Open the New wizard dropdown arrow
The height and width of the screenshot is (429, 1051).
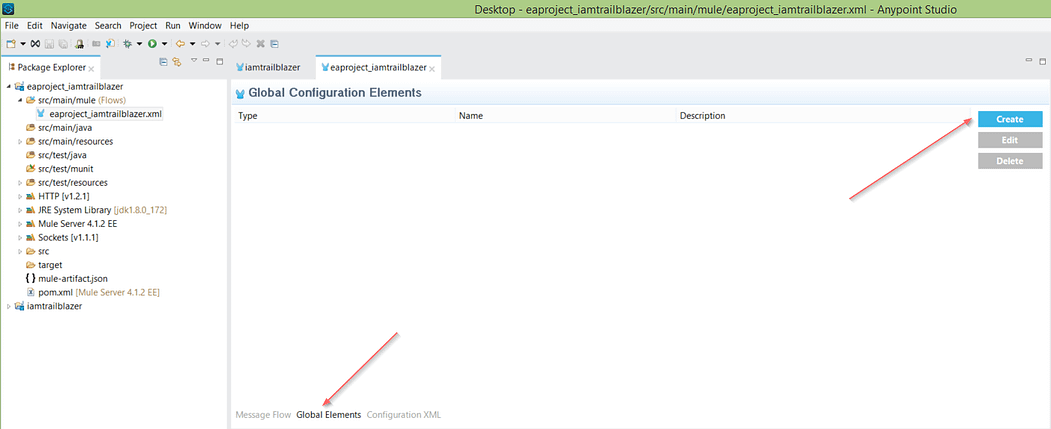23,44
